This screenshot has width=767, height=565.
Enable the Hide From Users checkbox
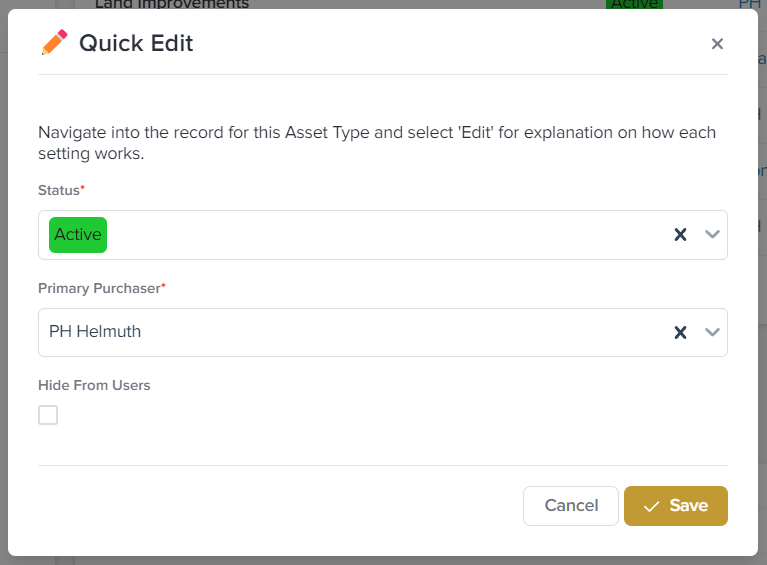click(48, 415)
